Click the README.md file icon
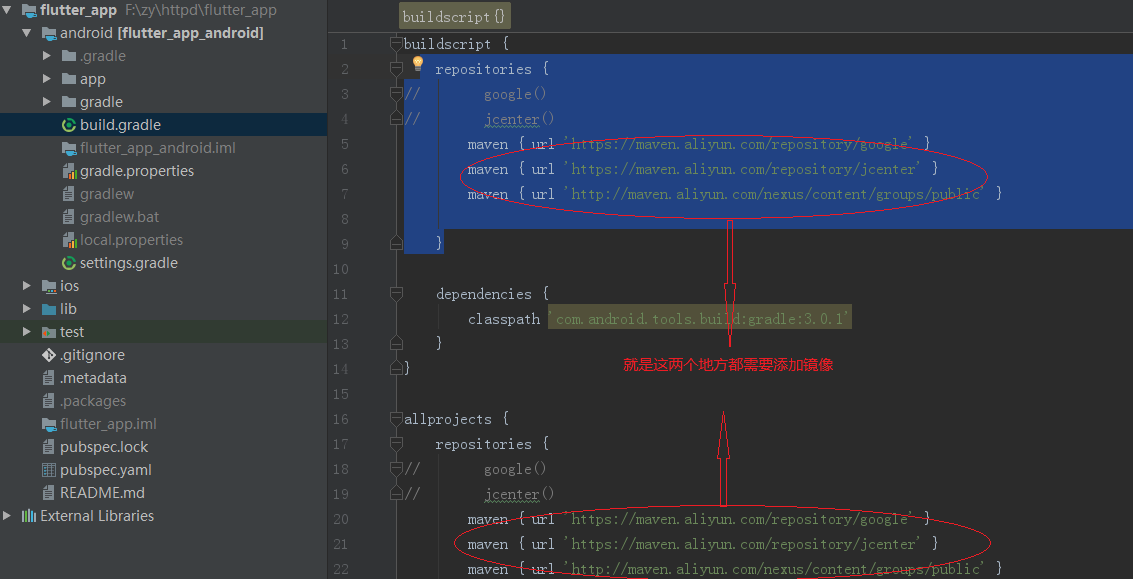This screenshot has width=1133, height=579. [49, 493]
